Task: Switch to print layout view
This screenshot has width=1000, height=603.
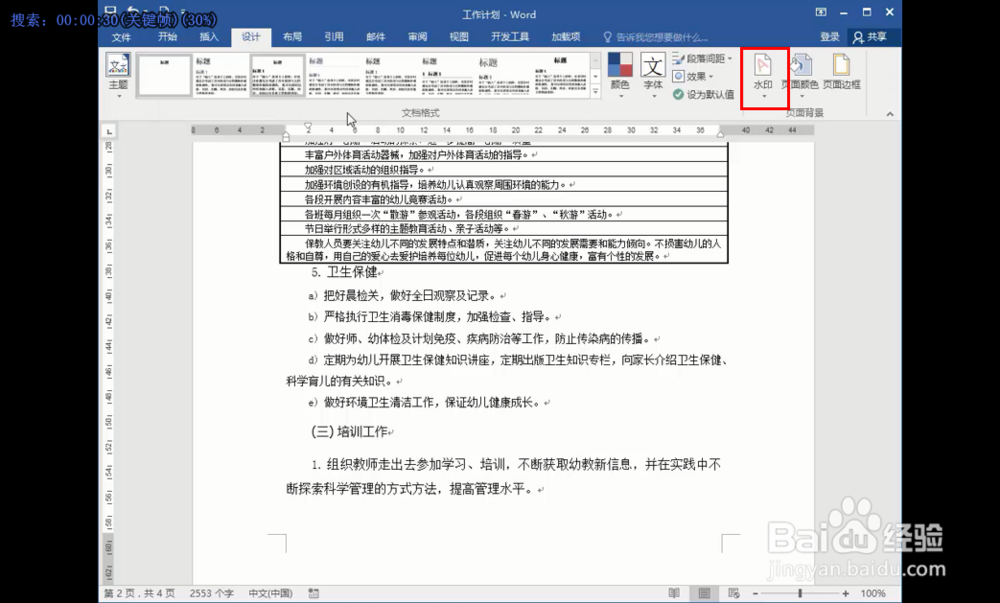Action: tap(704, 593)
